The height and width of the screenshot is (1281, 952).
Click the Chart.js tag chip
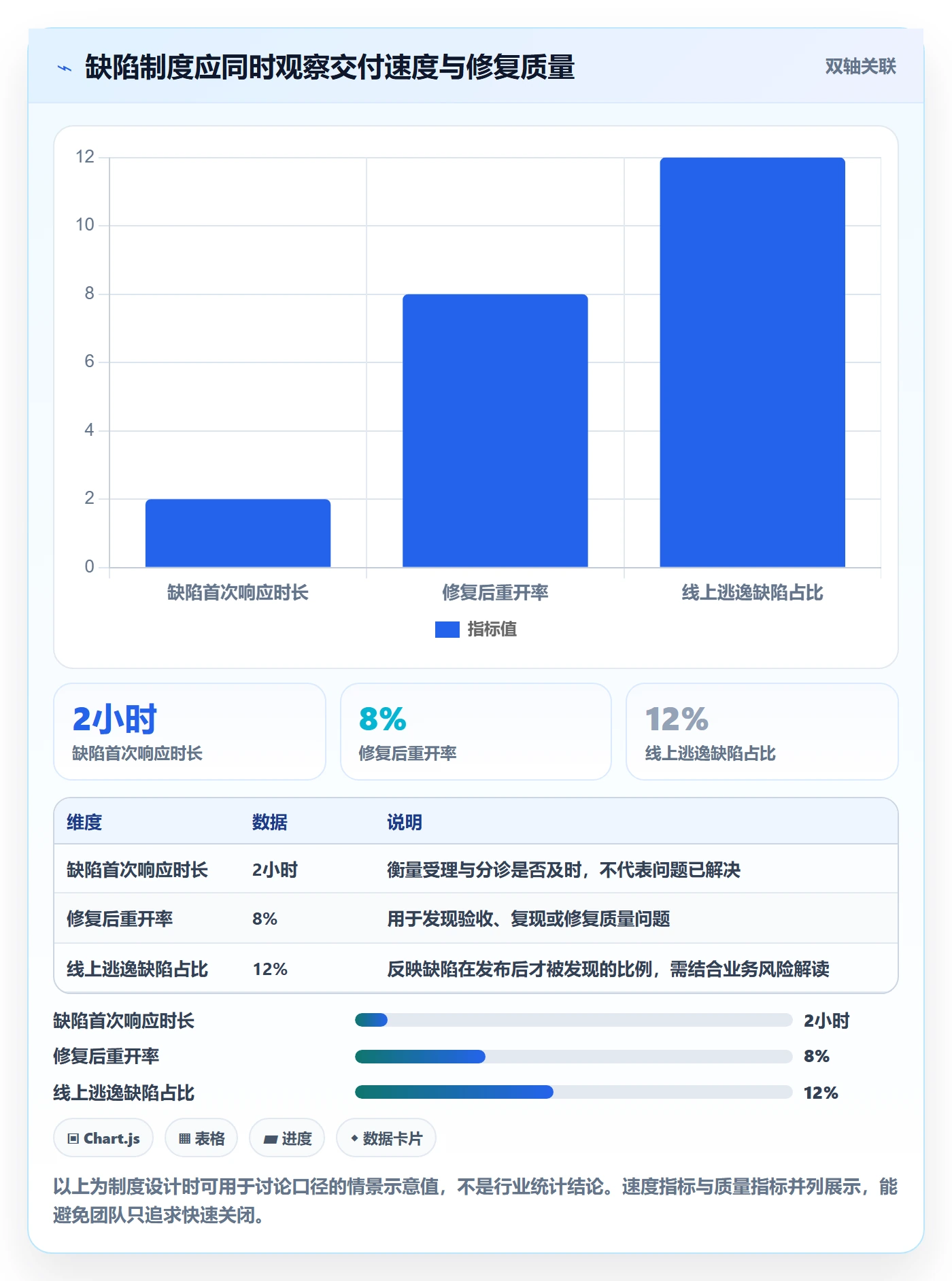(103, 1138)
